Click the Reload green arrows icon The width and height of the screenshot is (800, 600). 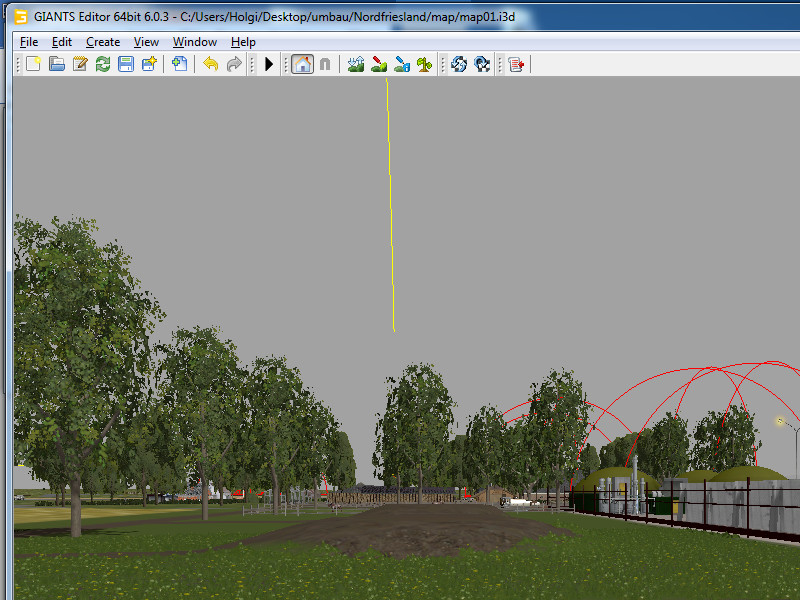click(x=103, y=64)
